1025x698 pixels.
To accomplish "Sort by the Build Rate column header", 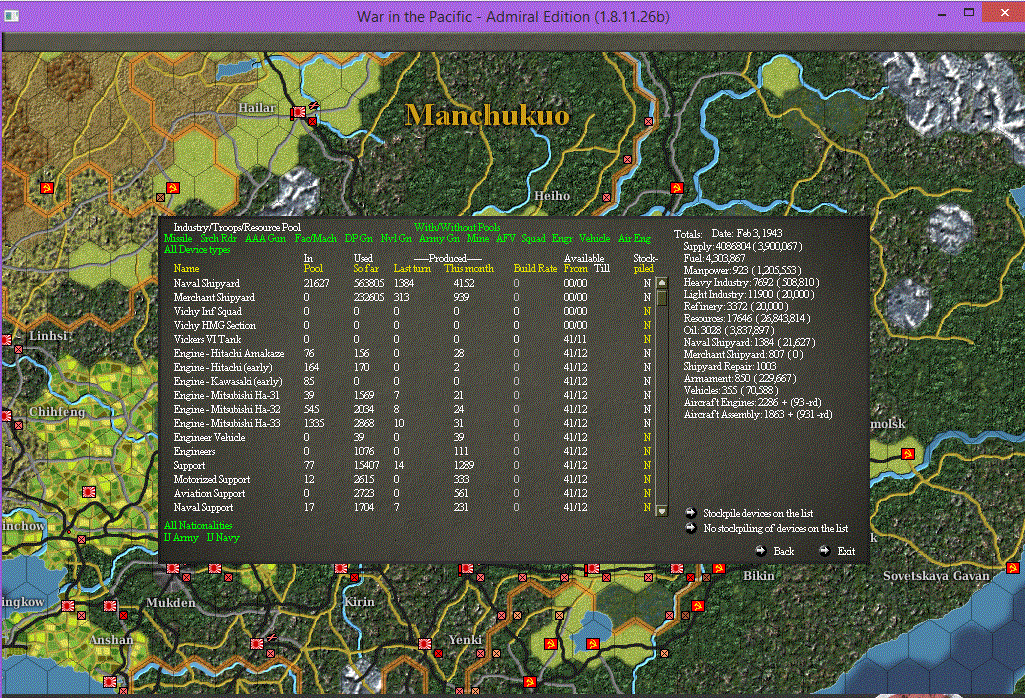I will tap(535, 269).
